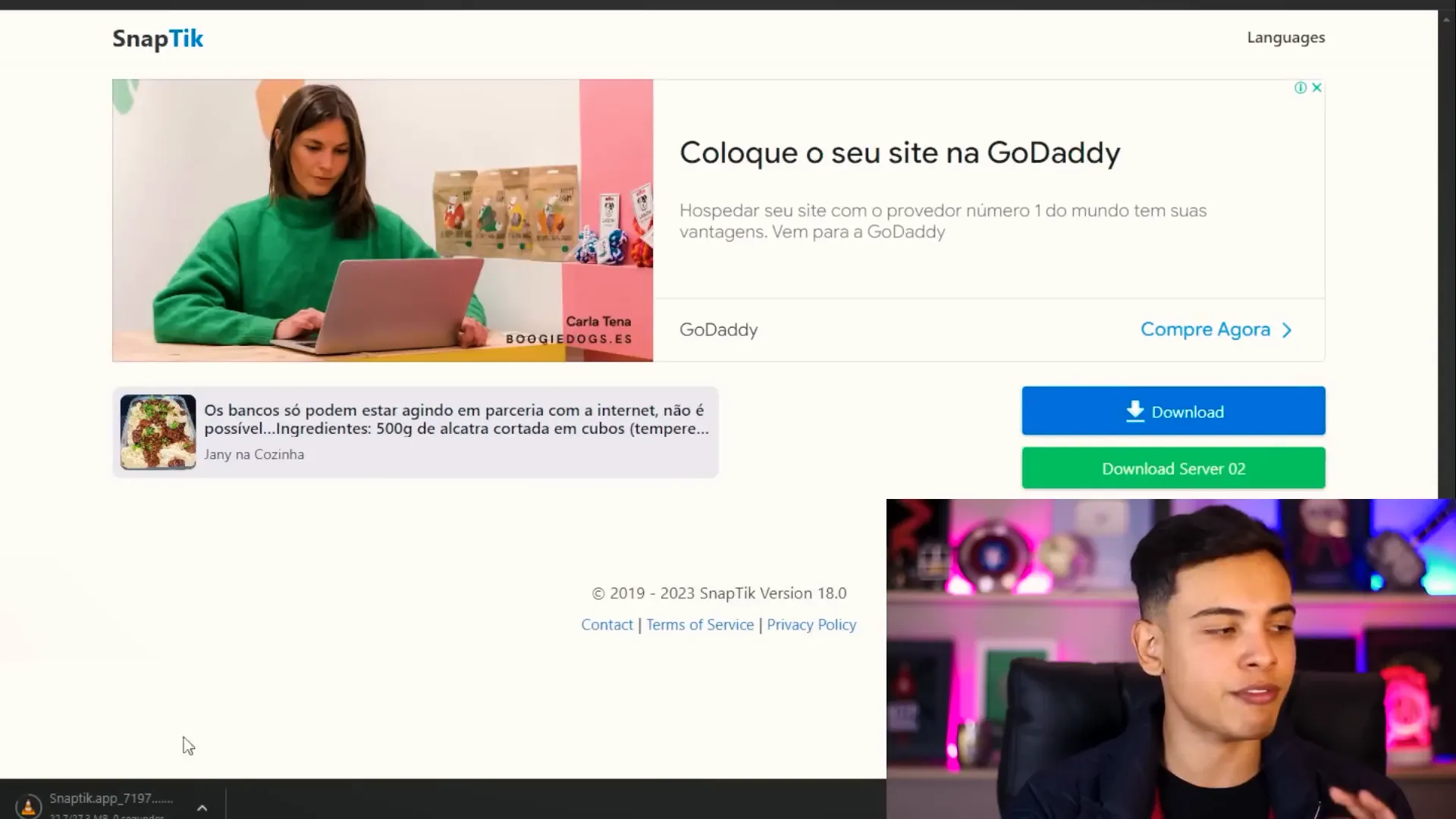This screenshot has height=819, width=1456.
Task: Expand the download item options chevron
Action: click(202, 808)
